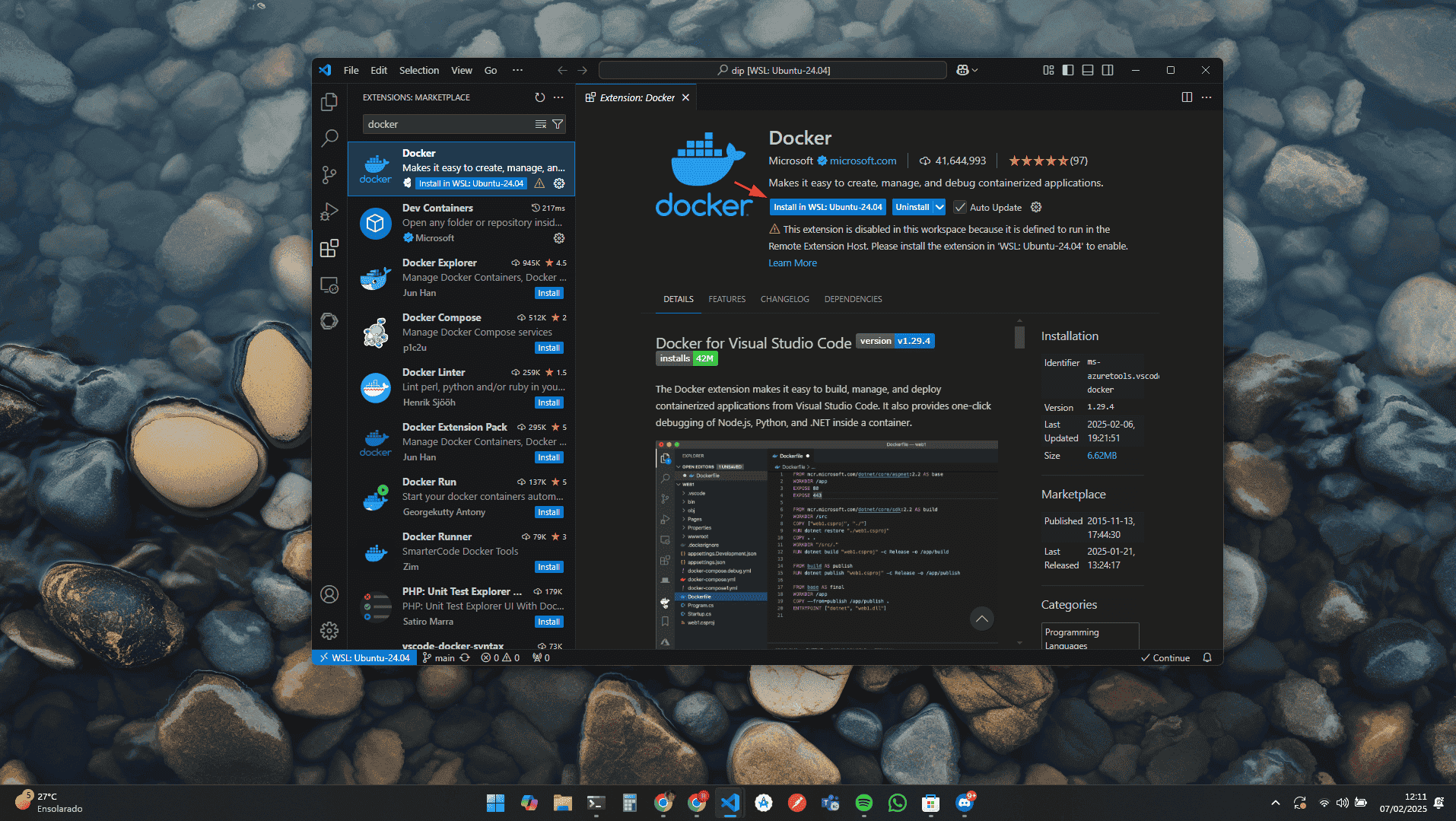Open Remote Explorer in activity bar
This screenshot has height=821, width=1456.
click(x=329, y=285)
